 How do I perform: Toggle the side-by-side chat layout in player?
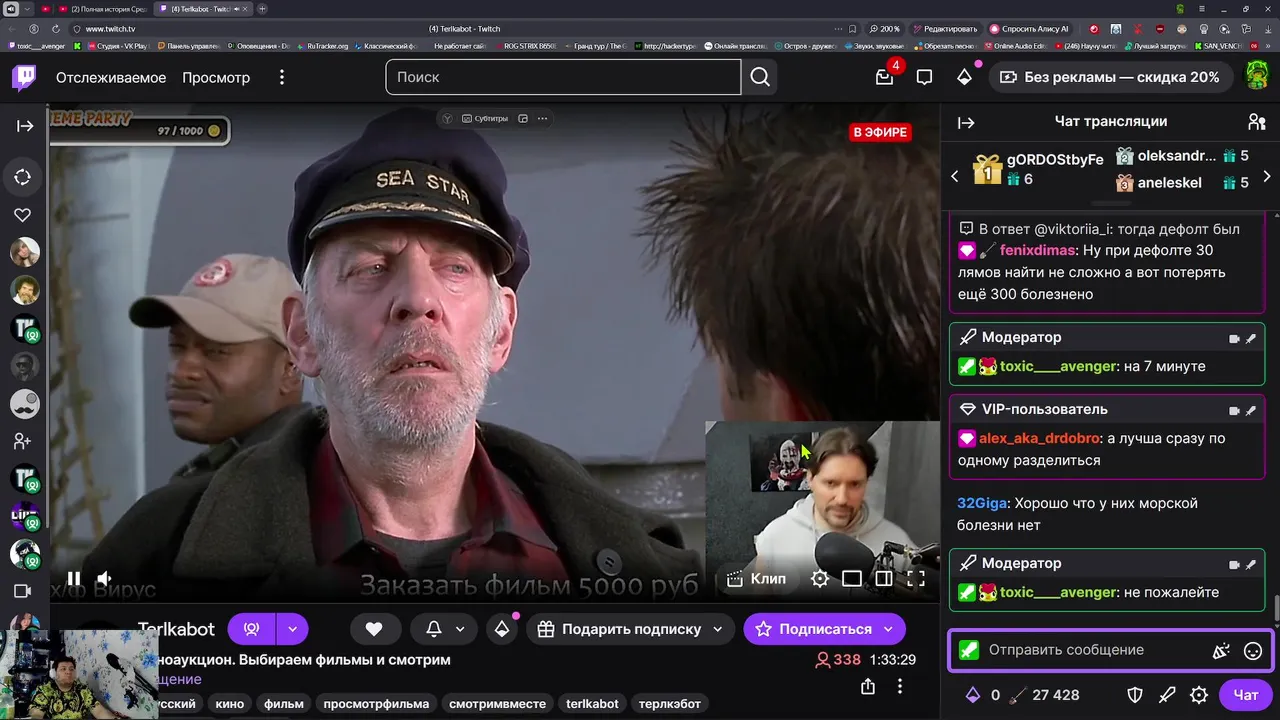[x=884, y=578]
